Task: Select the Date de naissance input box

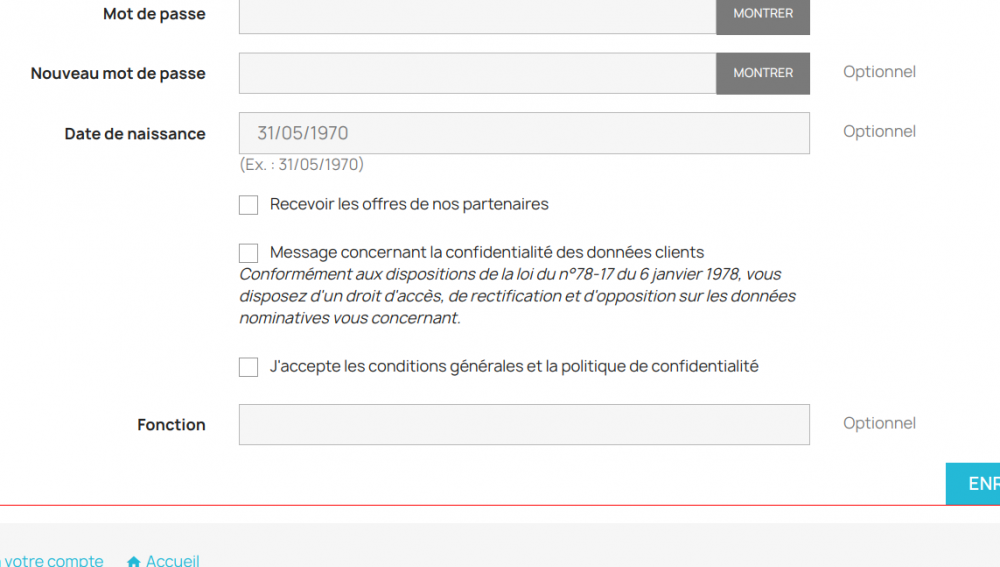Action: coord(524,133)
